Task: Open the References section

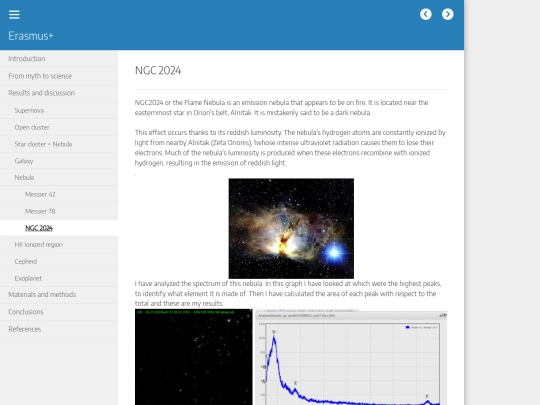Action: (59, 329)
